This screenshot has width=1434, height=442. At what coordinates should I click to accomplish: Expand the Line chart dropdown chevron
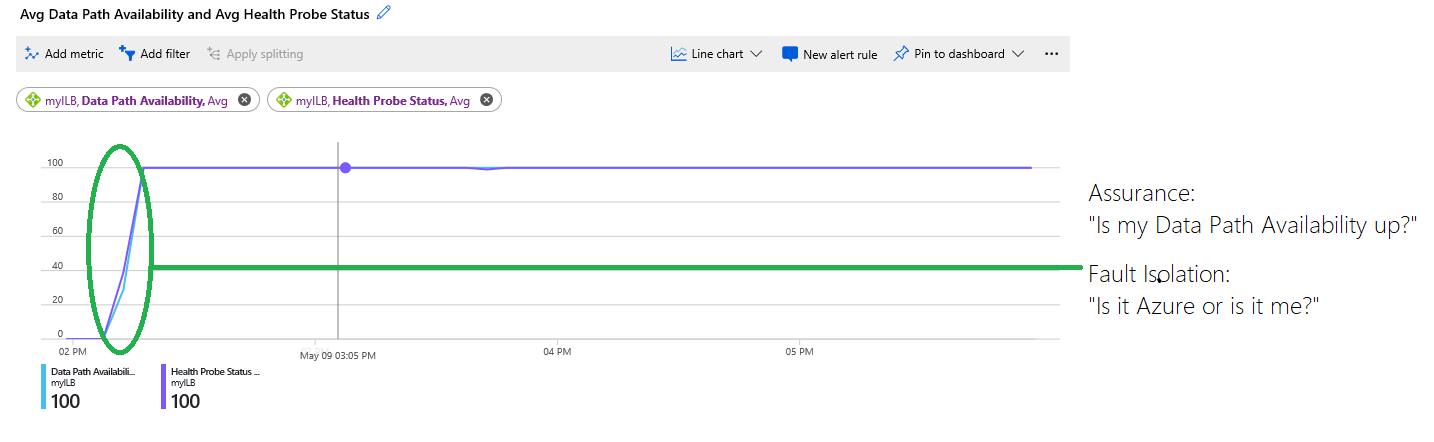tap(756, 54)
